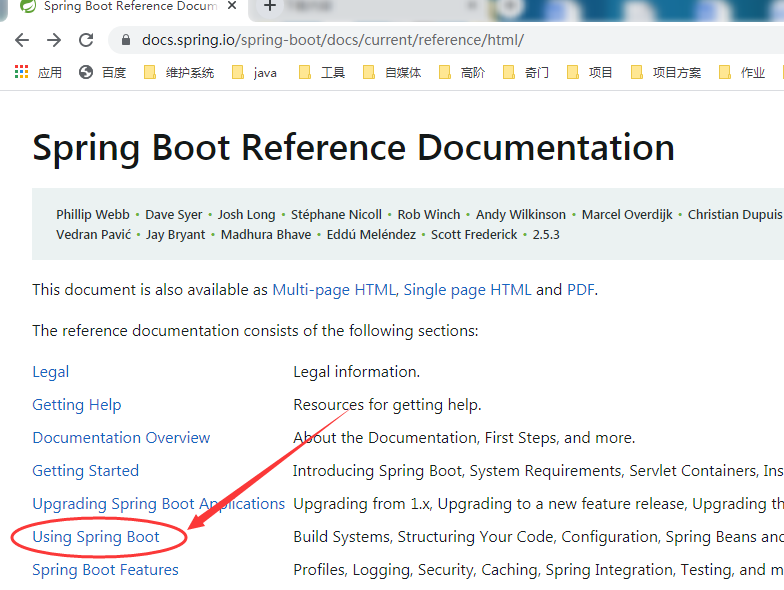784x590 pixels.
Task: Click the author name Andy Wilkinson
Action: pyautogui.click(x=520, y=214)
